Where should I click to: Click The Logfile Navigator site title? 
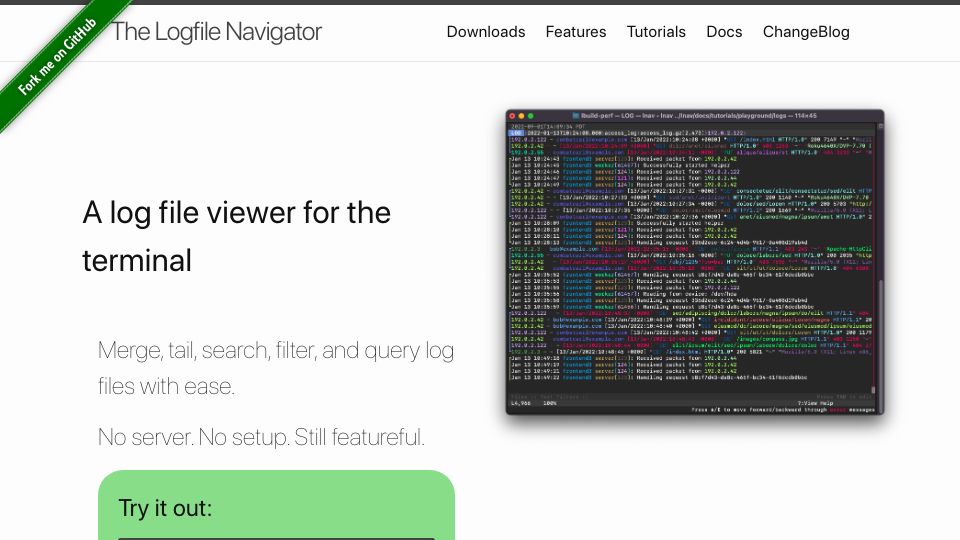216,32
